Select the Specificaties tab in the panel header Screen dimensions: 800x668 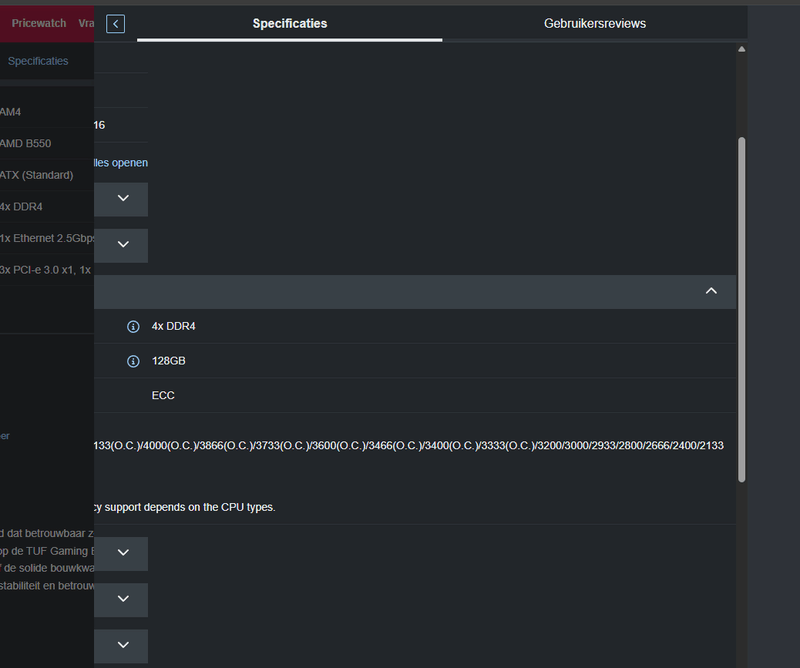(x=290, y=23)
